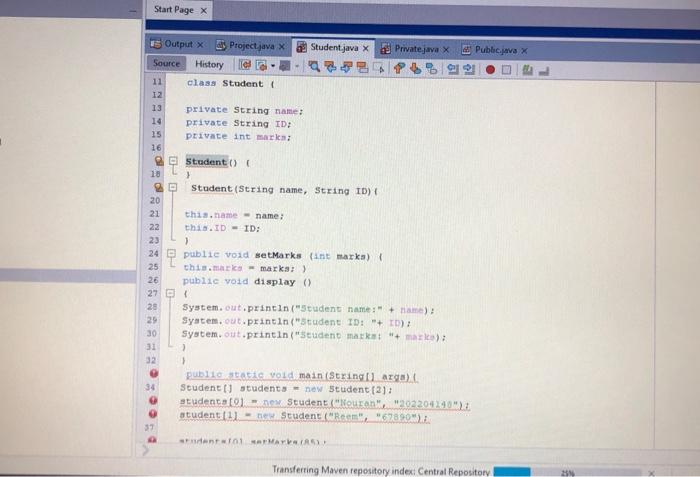This screenshot has width=700, height=477.
Task: Close the Project.java tab
Action: click(282, 46)
